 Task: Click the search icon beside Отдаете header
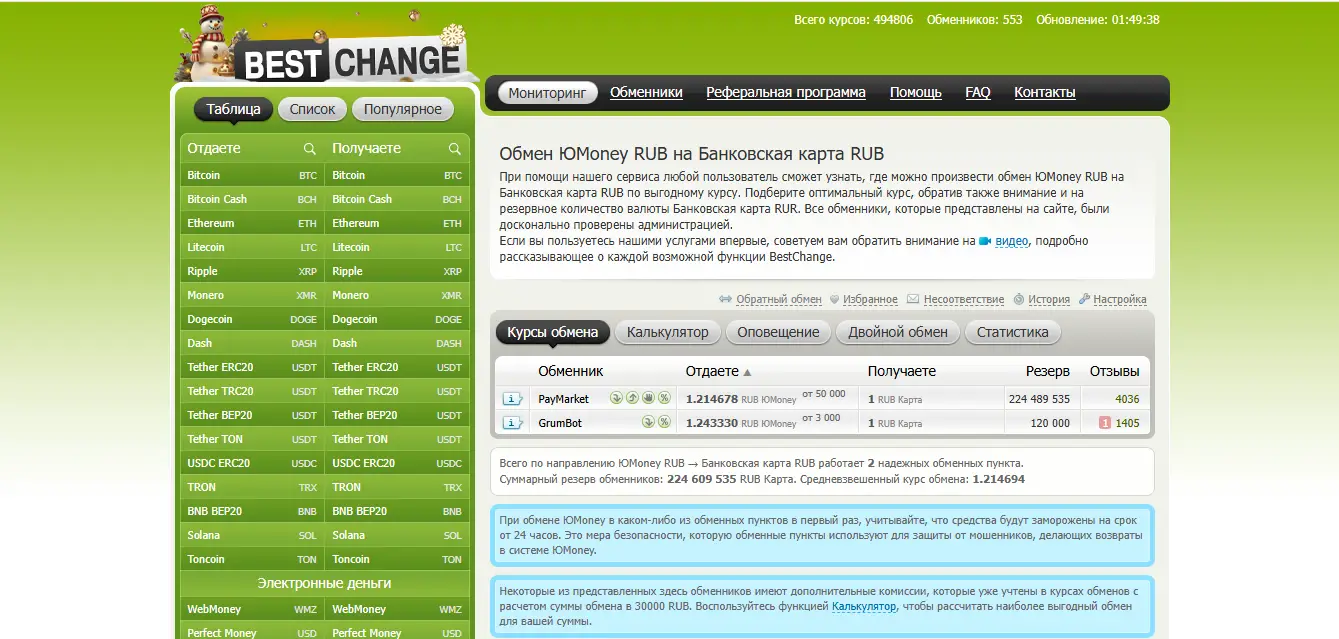click(x=310, y=149)
